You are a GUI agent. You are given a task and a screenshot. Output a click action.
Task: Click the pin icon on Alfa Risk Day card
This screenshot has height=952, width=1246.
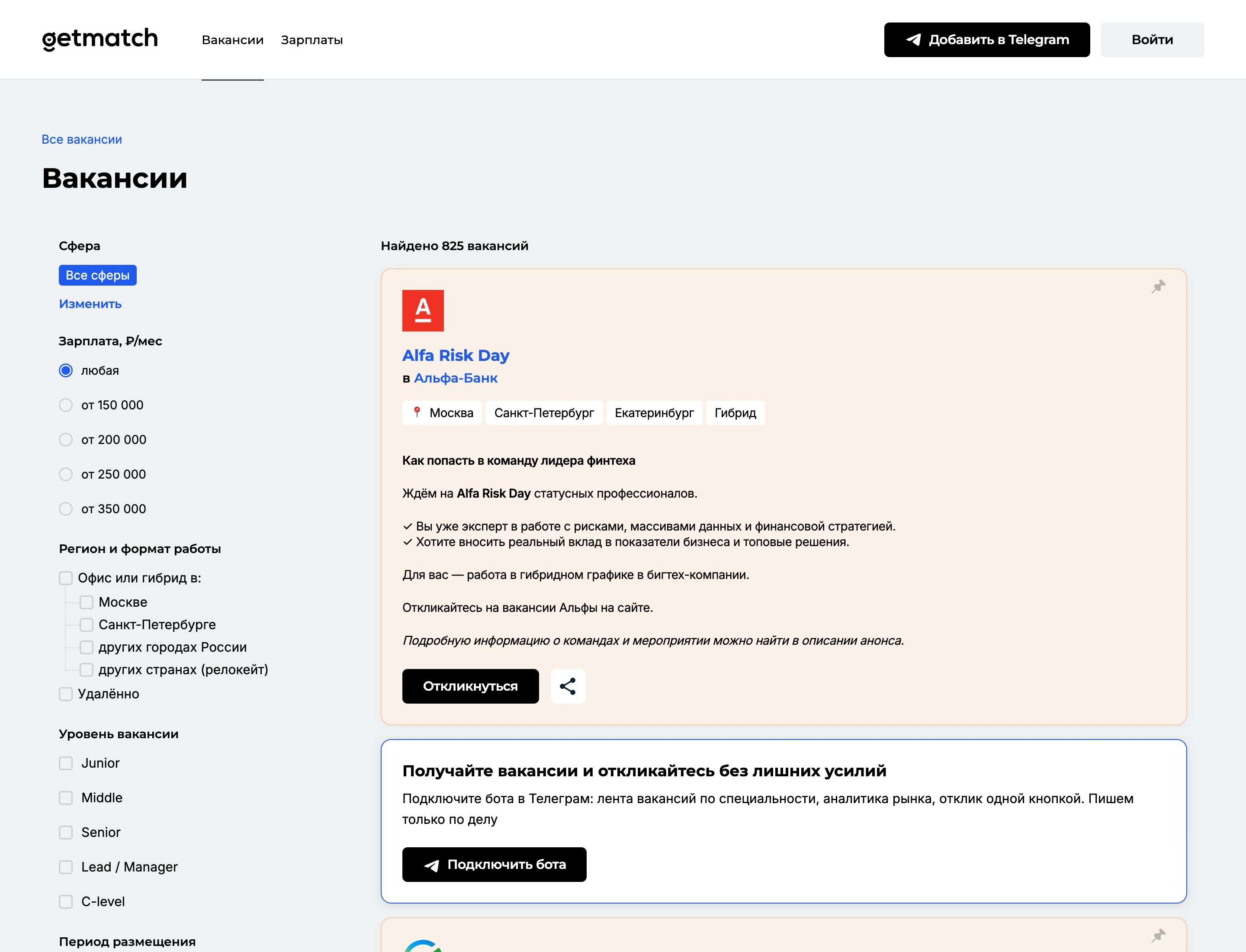(x=1158, y=286)
